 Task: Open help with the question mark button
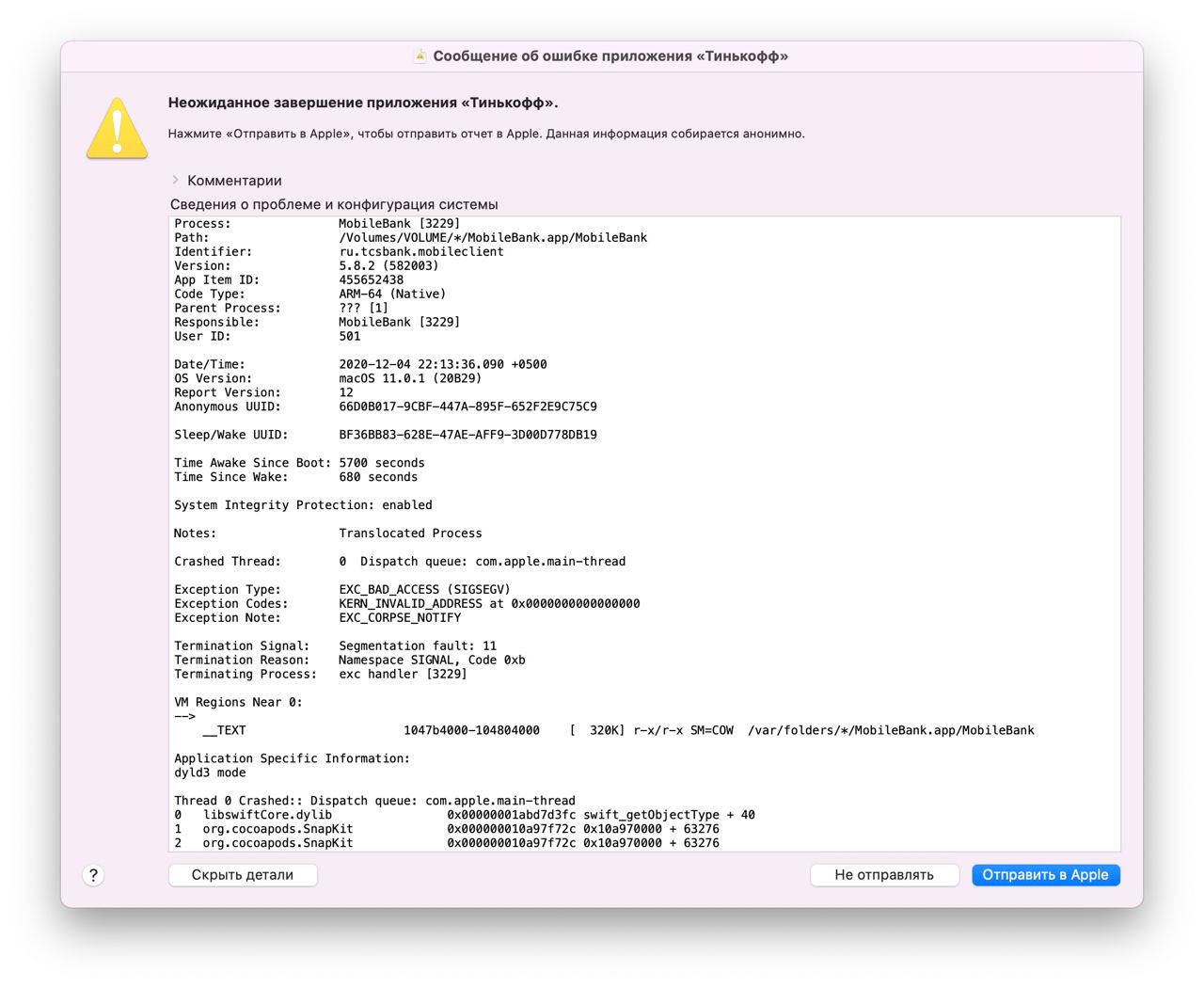tap(93, 875)
